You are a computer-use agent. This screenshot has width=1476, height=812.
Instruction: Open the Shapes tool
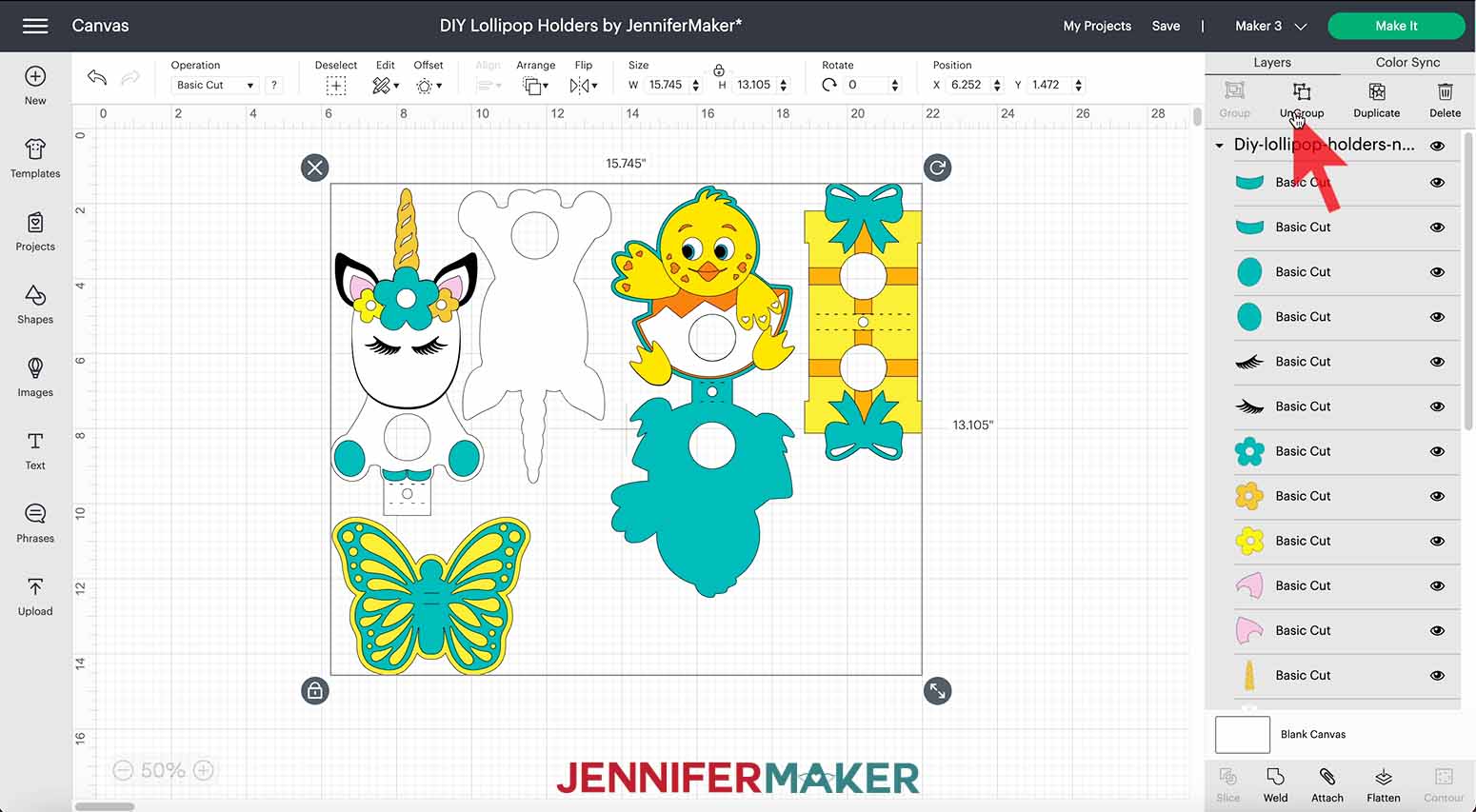tap(35, 305)
